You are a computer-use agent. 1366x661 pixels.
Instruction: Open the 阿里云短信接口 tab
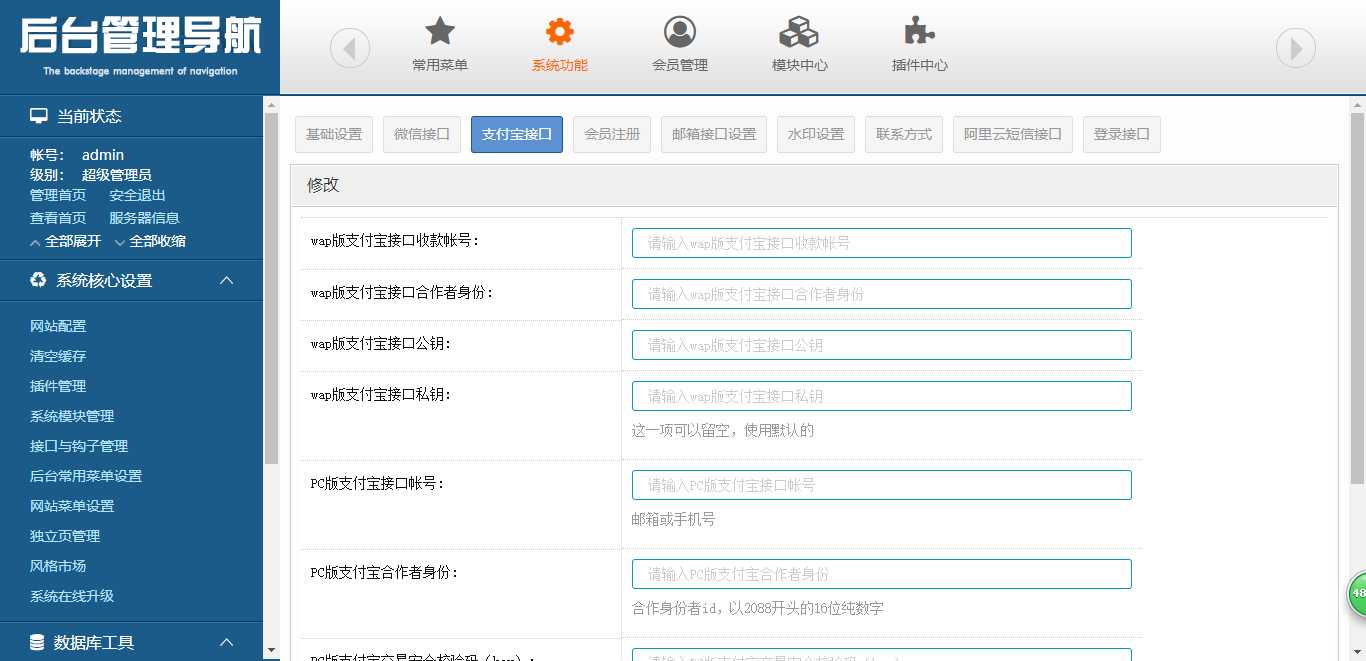pyautogui.click(x=1013, y=134)
